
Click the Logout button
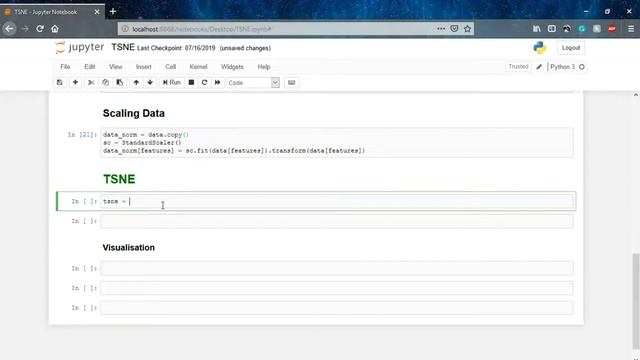click(571, 48)
